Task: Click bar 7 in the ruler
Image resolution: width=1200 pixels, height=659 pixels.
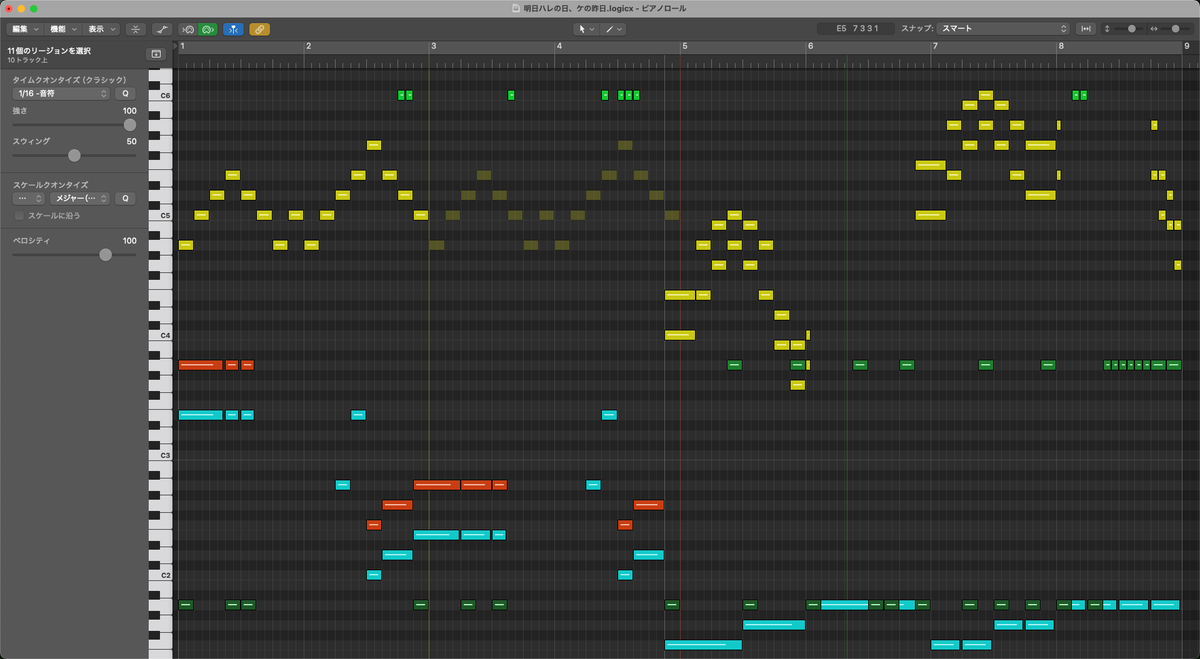Action: [x=935, y=47]
